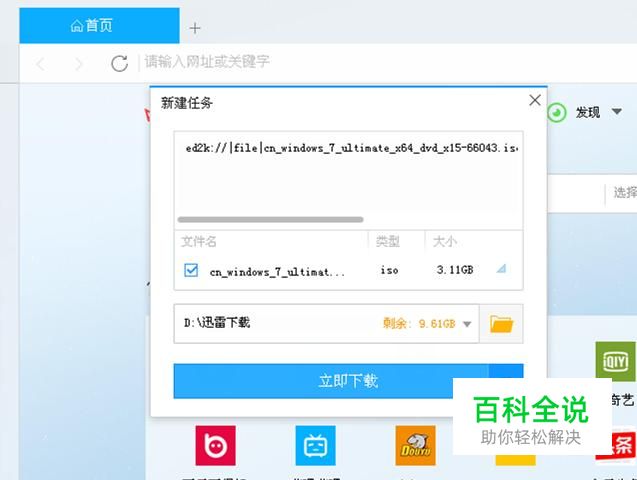Viewport: 637px width, 480px height.
Task: Focus the address bar 请输入网址或关键字
Action: (206, 61)
